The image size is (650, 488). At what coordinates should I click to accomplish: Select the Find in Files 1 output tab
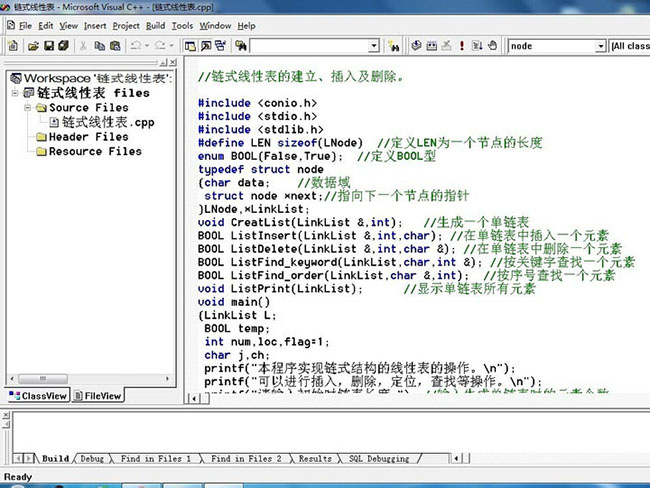156,459
